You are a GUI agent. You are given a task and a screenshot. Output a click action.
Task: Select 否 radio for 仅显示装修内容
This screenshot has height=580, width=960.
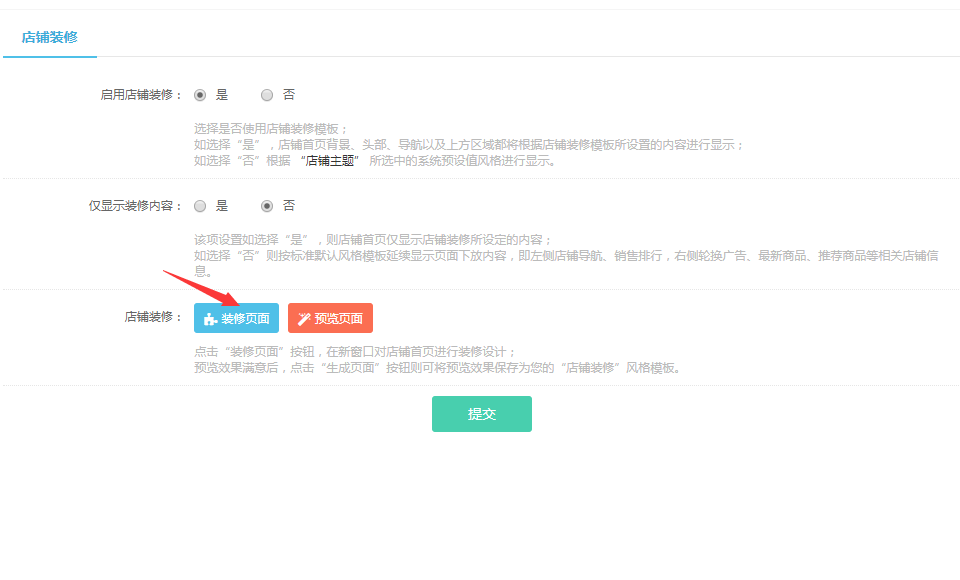tap(267, 206)
